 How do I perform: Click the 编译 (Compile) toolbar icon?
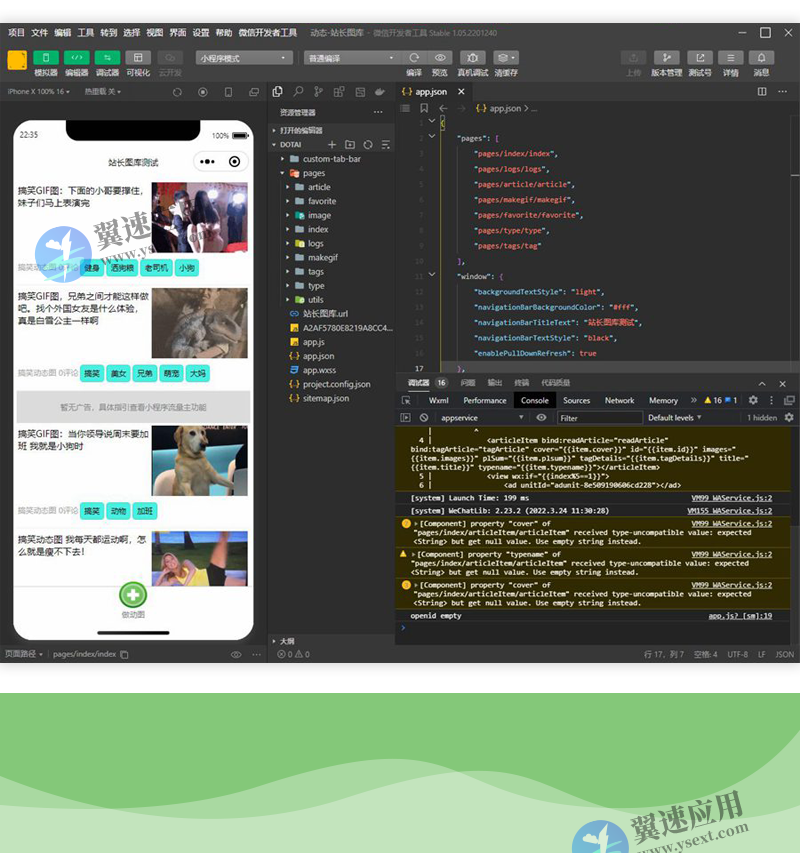(414, 57)
